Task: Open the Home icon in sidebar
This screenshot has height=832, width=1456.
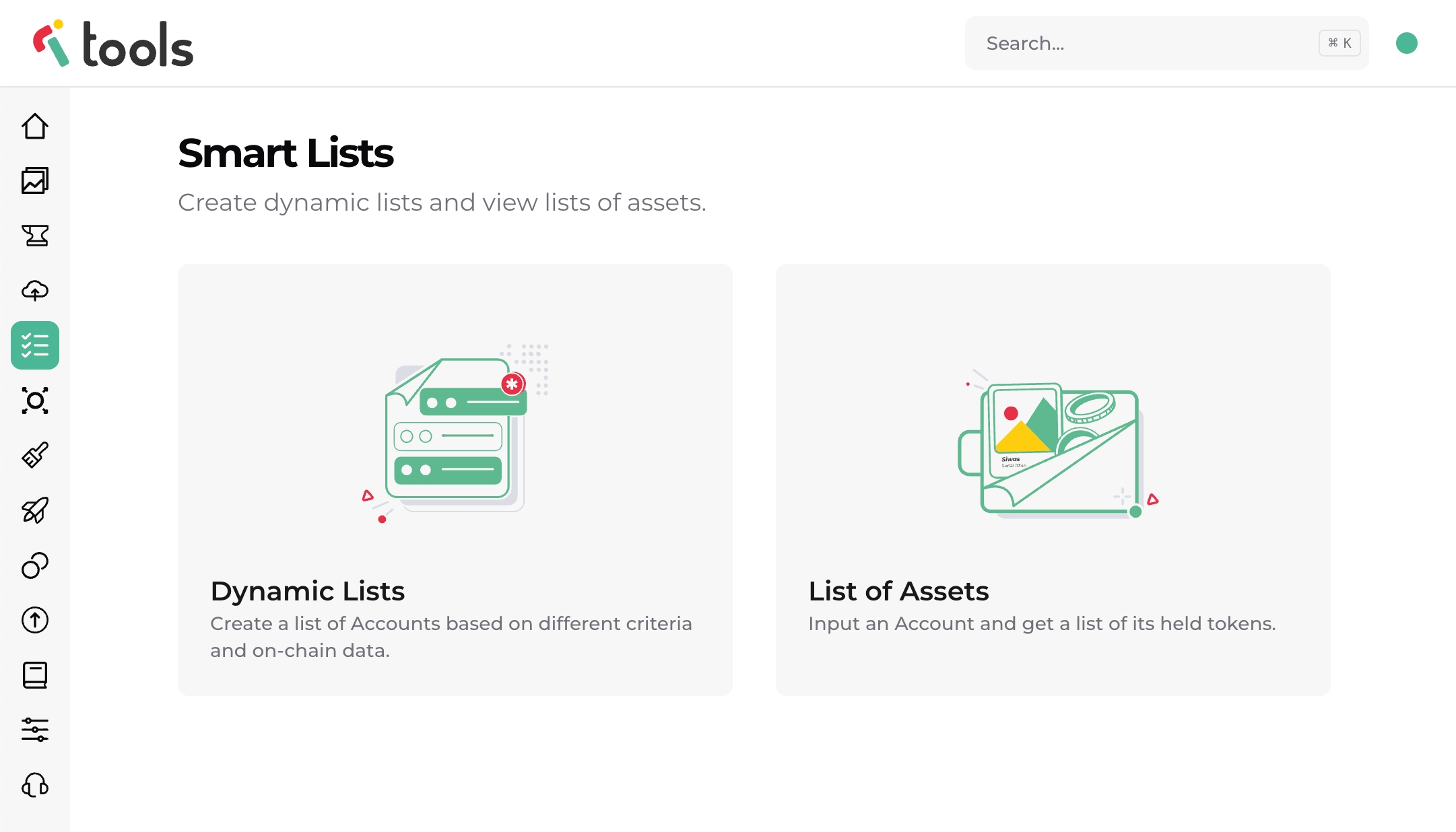Action: pyautogui.click(x=35, y=126)
